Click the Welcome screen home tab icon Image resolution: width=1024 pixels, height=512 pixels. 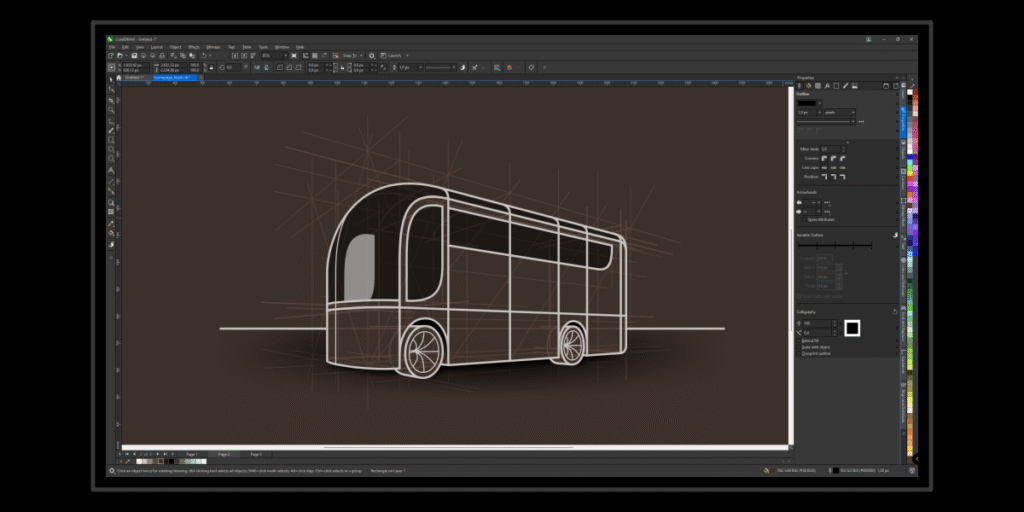coord(119,78)
